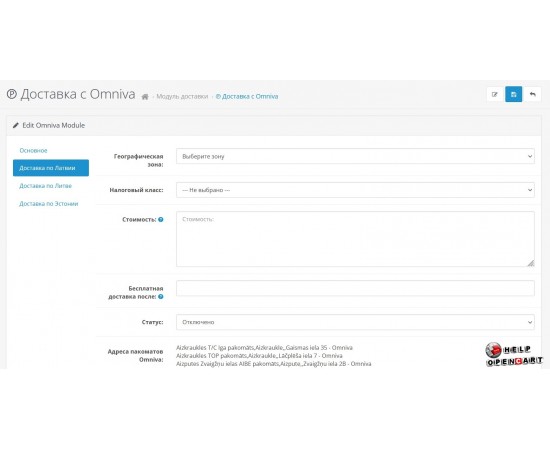
Task: Open the Налоговый класс dropdown
Action: click(x=355, y=190)
